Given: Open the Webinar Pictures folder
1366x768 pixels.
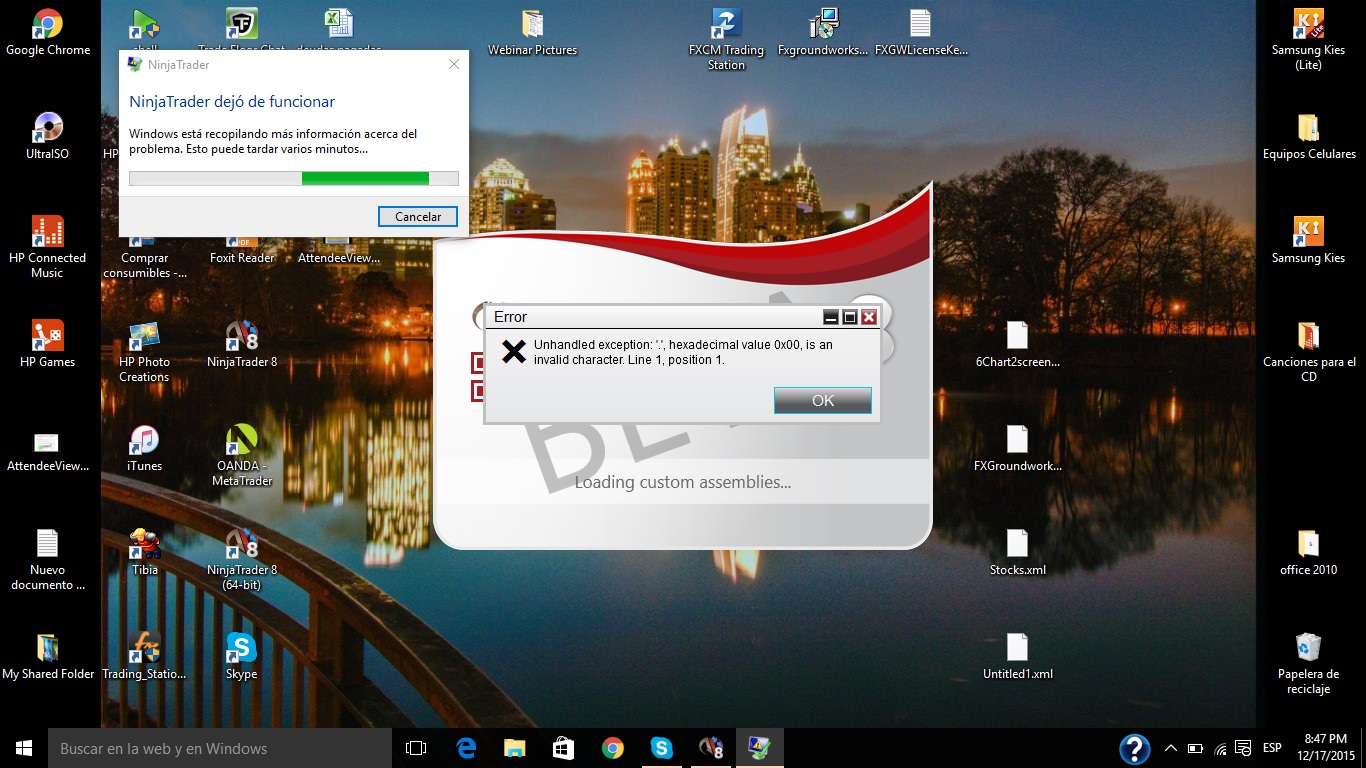Looking at the screenshot, I should [532, 32].
